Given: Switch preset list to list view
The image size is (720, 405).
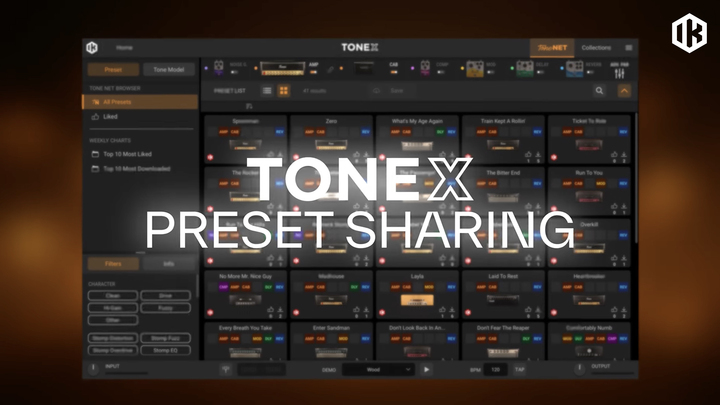Looking at the screenshot, I should [x=266, y=91].
